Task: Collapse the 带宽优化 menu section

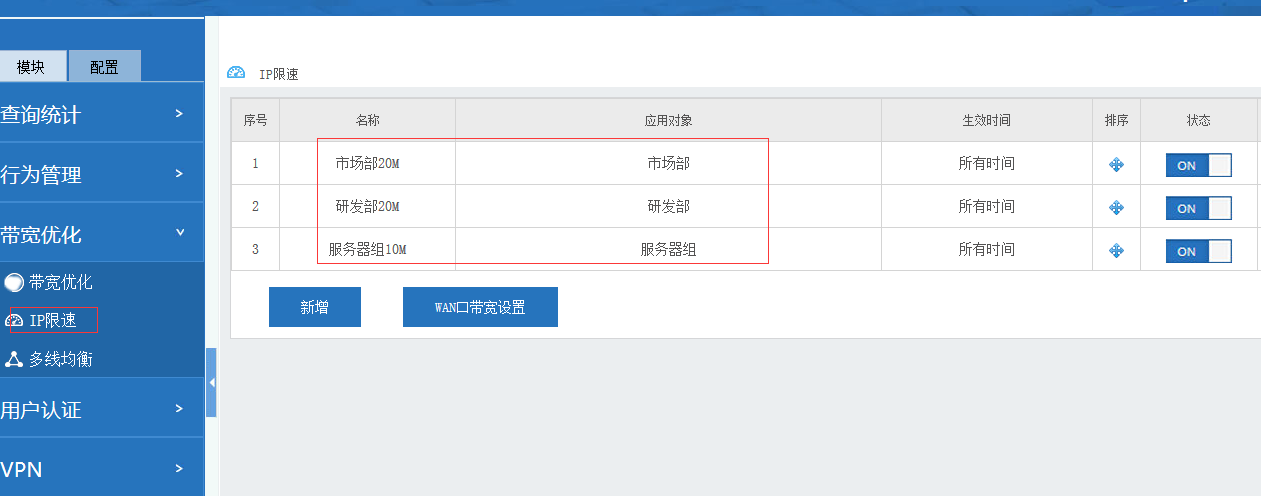Action: (100, 234)
